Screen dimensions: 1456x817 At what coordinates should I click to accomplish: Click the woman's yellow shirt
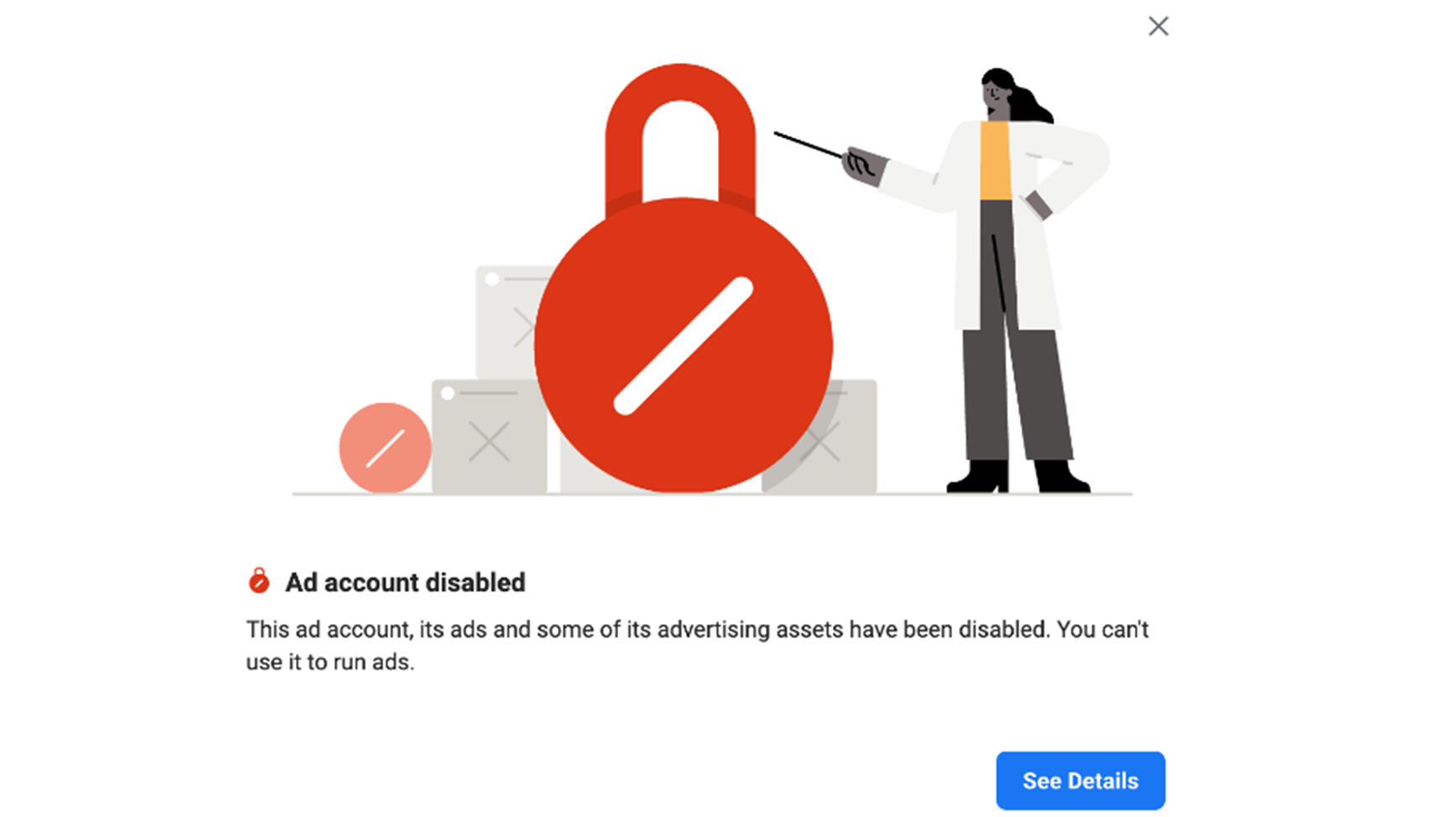(x=996, y=161)
